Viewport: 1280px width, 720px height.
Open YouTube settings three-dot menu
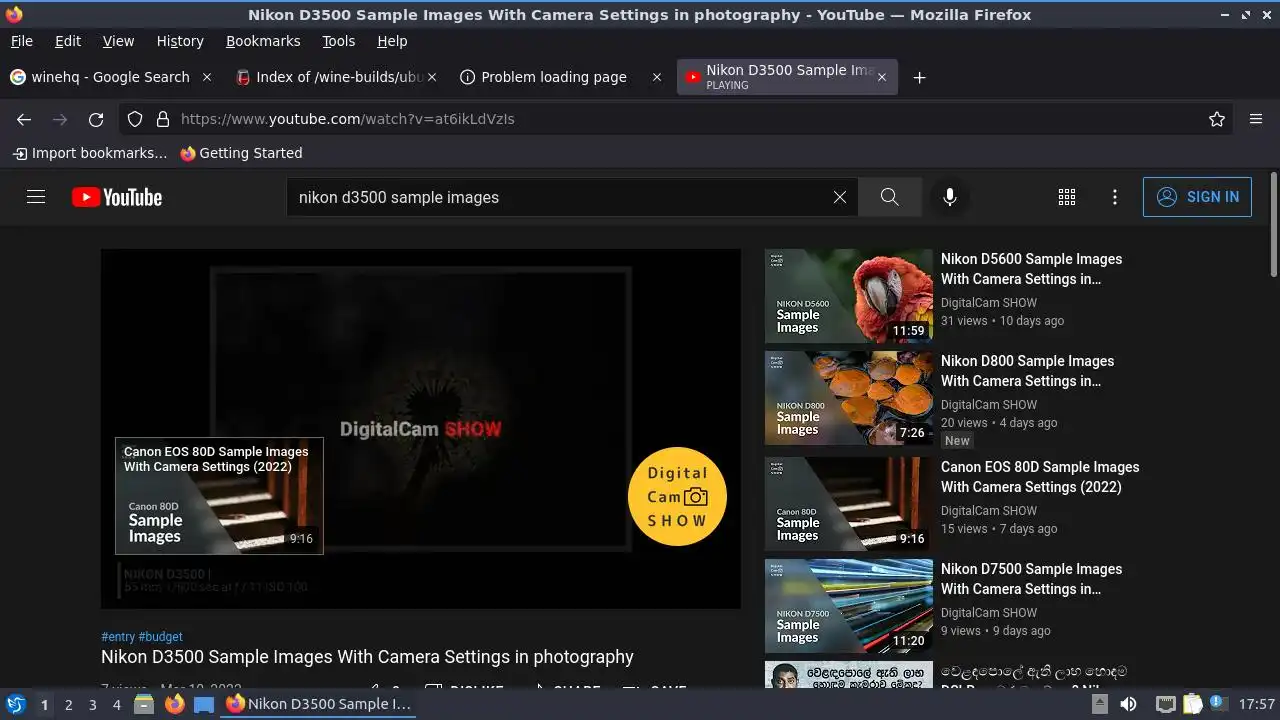pyautogui.click(x=1115, y=197)
